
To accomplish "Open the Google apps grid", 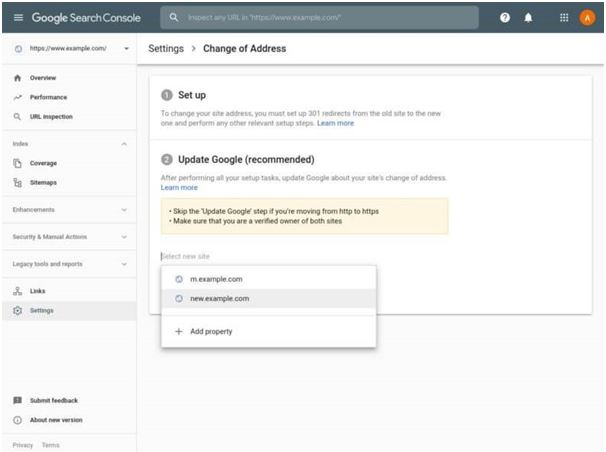I will [564, 17].
